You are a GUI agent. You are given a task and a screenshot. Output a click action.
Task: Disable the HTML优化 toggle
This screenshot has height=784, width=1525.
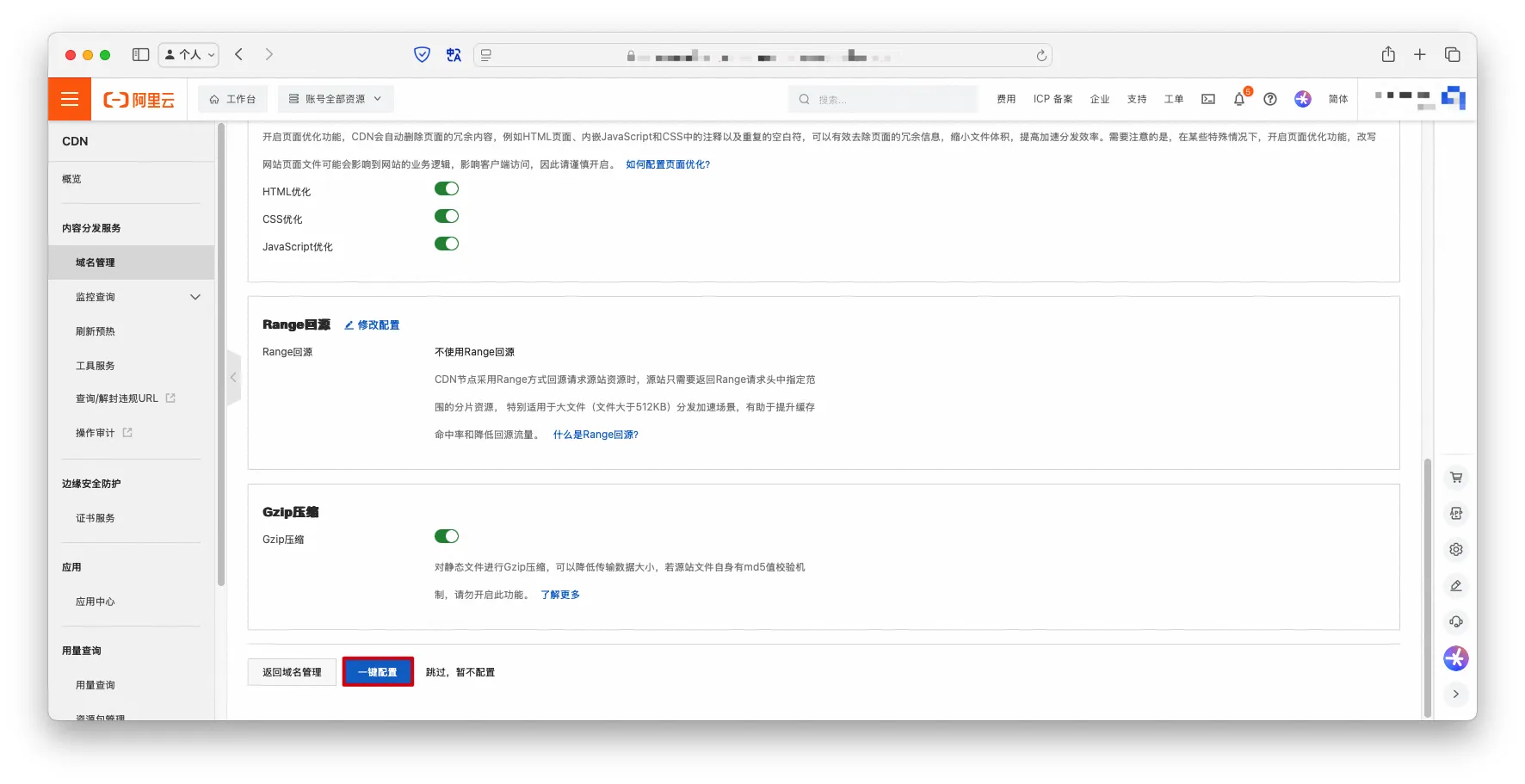pos(446,189)
